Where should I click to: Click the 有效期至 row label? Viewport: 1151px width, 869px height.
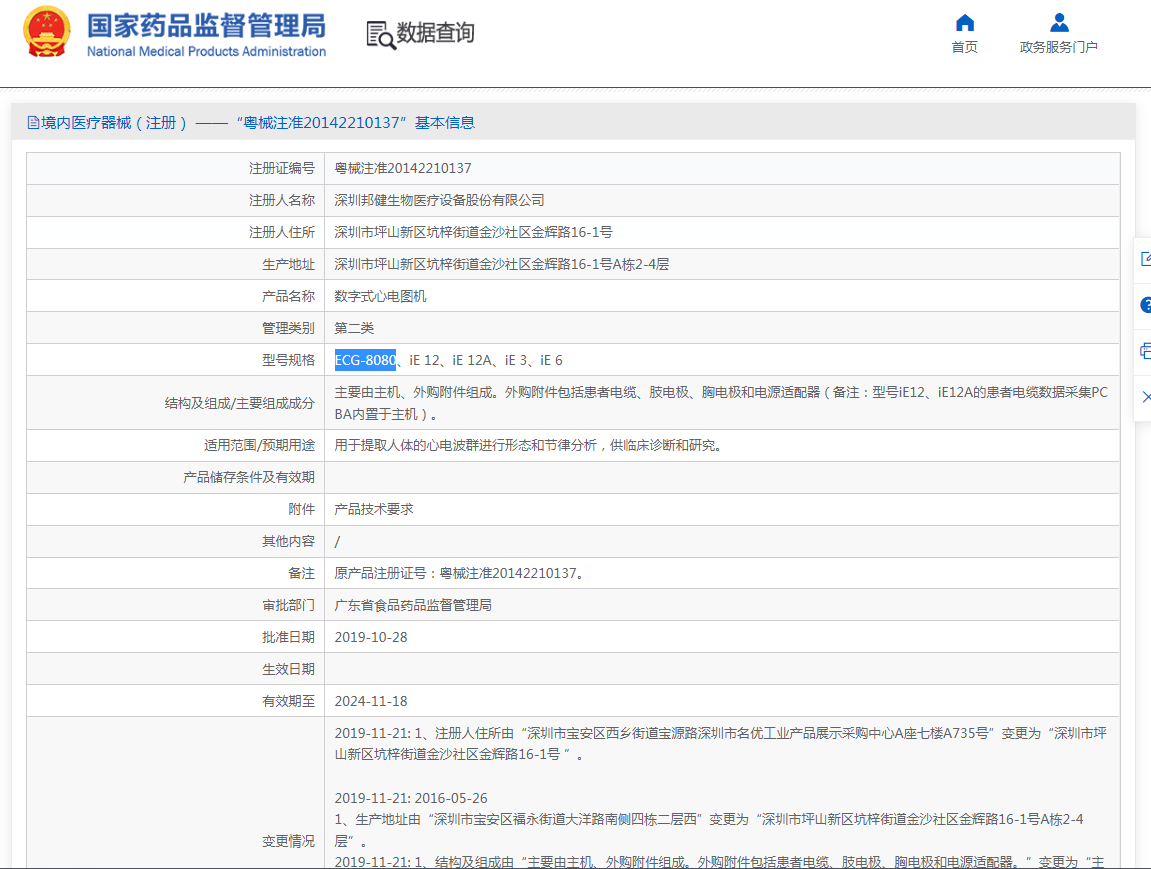tap(288, 701)
